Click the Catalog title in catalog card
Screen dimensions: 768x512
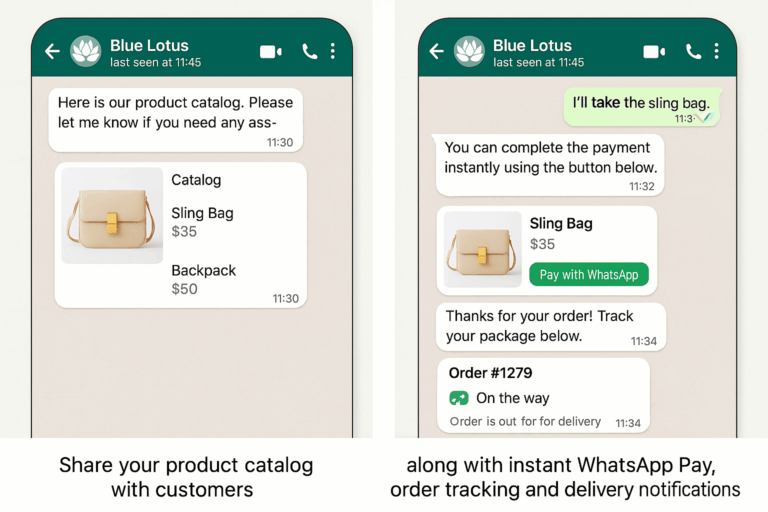point(196,180)
